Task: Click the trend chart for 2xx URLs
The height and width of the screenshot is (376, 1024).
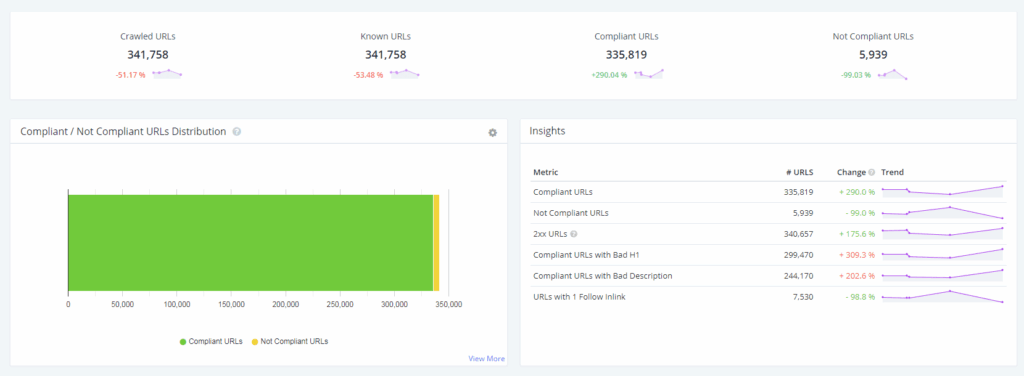Action: pos(942,233)
